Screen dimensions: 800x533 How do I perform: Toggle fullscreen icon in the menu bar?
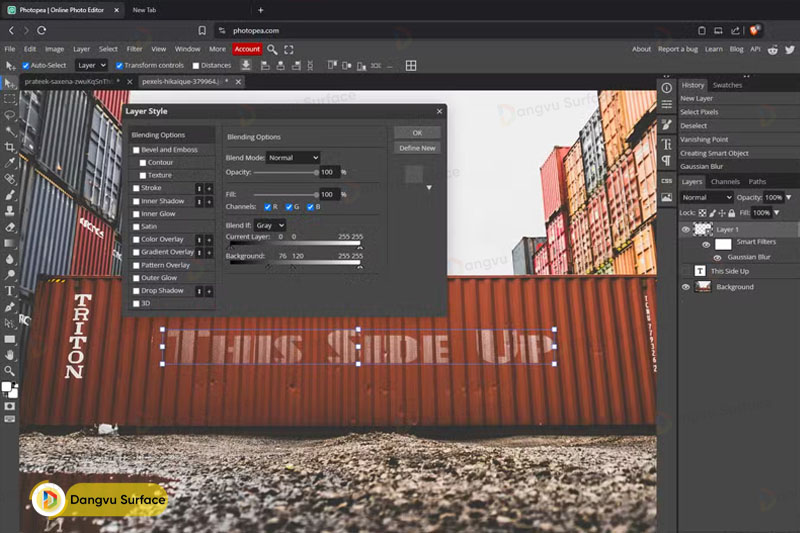289,49
